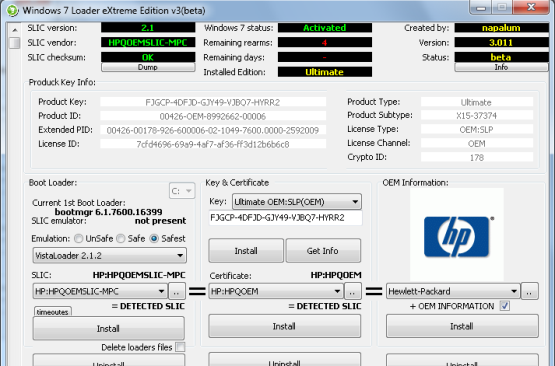
Task: Click the License Channel field showing OEM
Action: click(x=477, y=143)
